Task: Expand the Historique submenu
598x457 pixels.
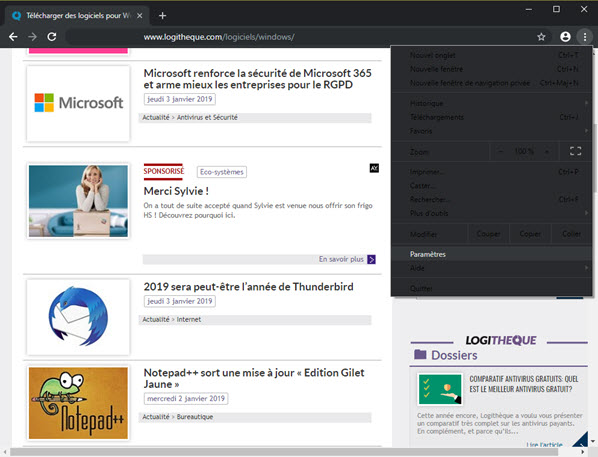Action: pyautogui.click(x=492, y=103)
